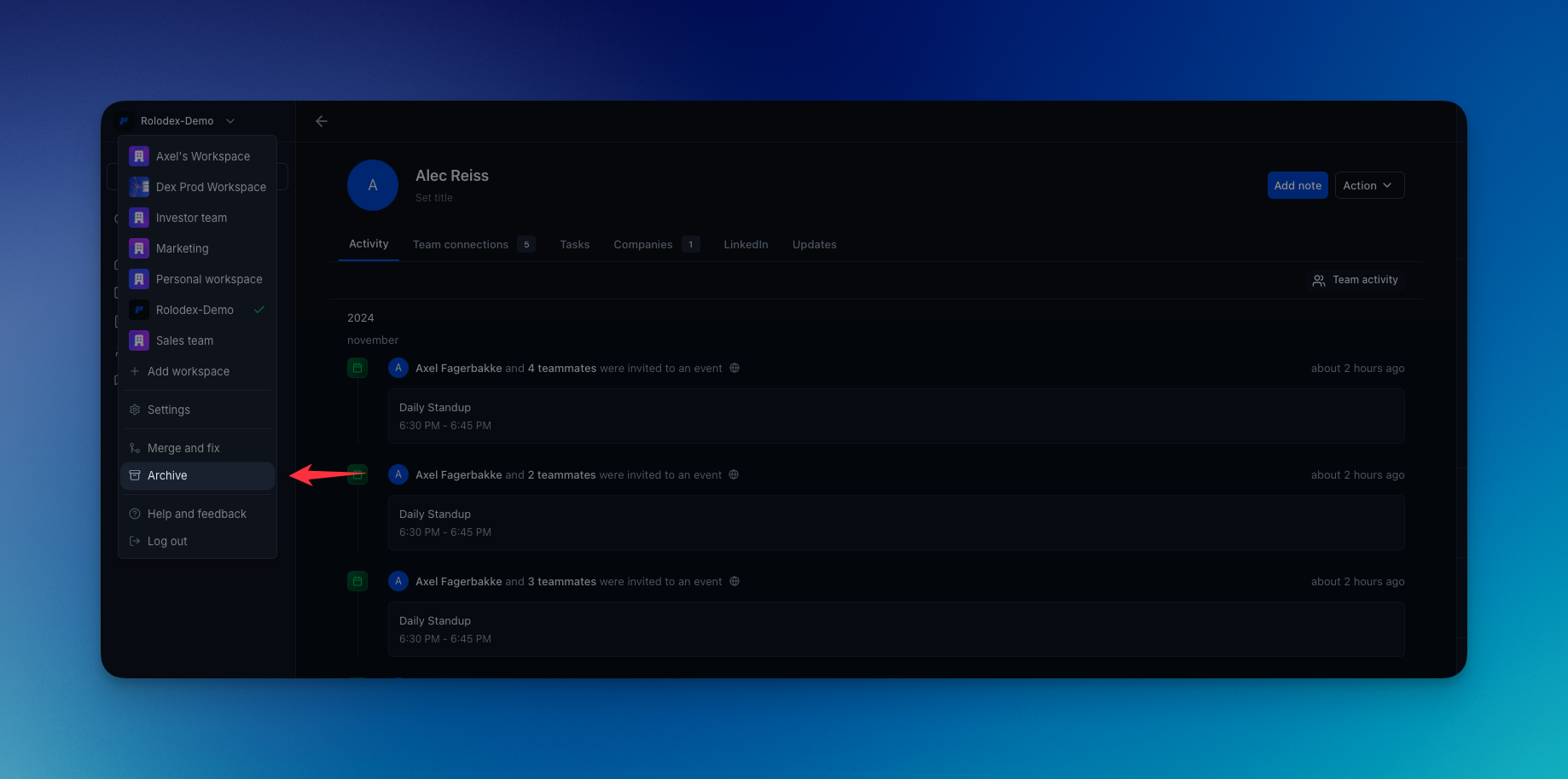Click the globe icon on the 4 teammates event
Screen dimensions: 1568x779
click(x=735, y=369)
